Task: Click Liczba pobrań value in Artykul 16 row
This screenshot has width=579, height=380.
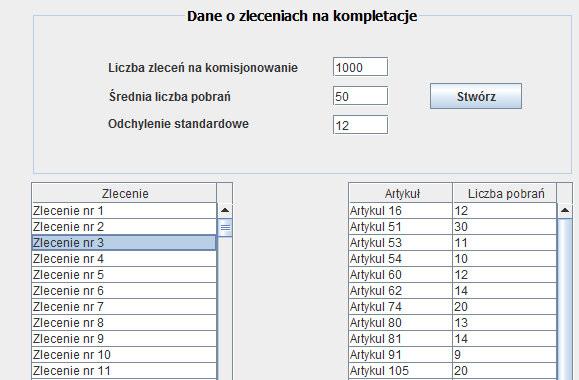Action: coord(504,210)
